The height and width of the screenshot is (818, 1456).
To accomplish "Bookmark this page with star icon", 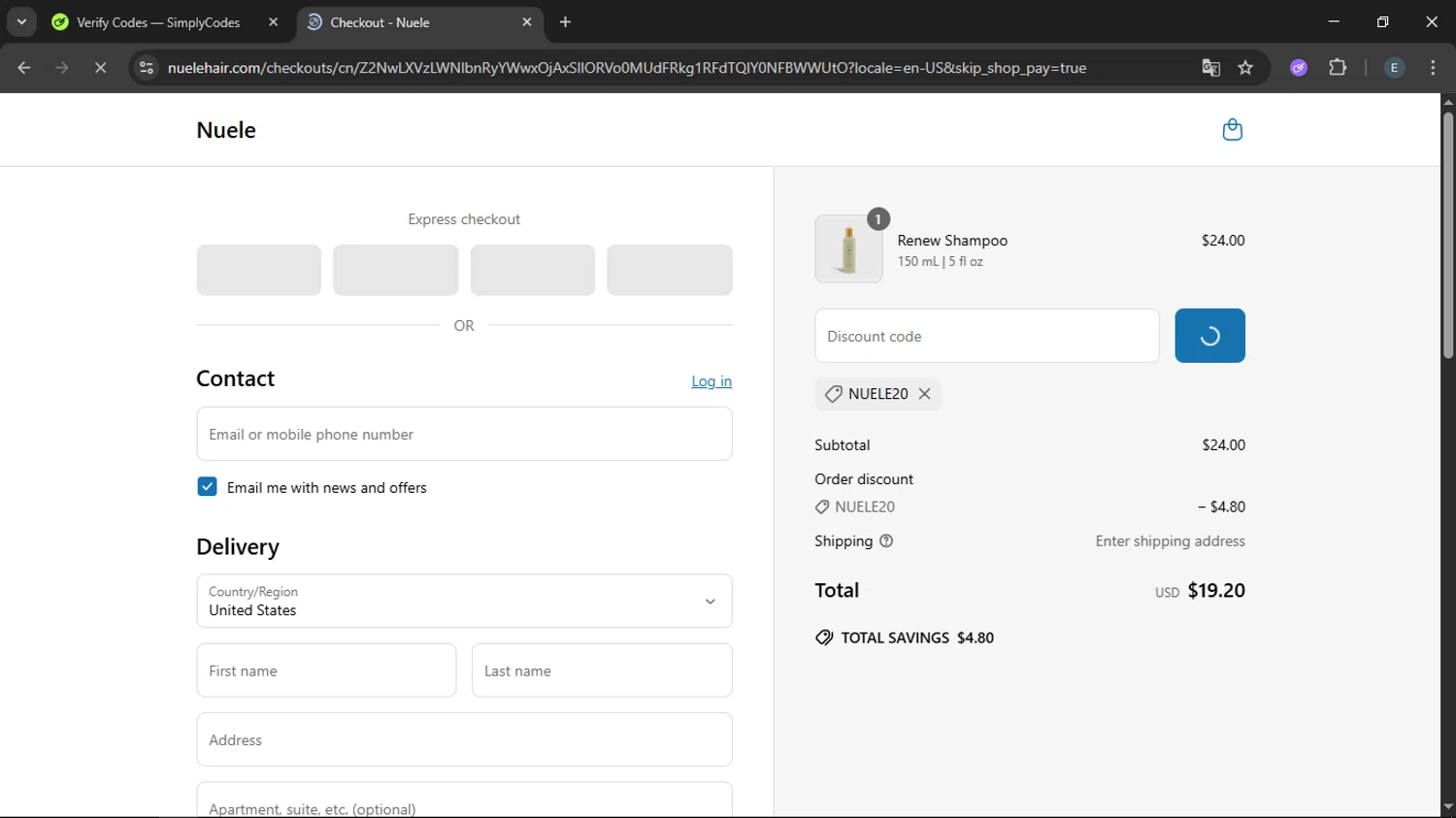I will click(1245, 68).
